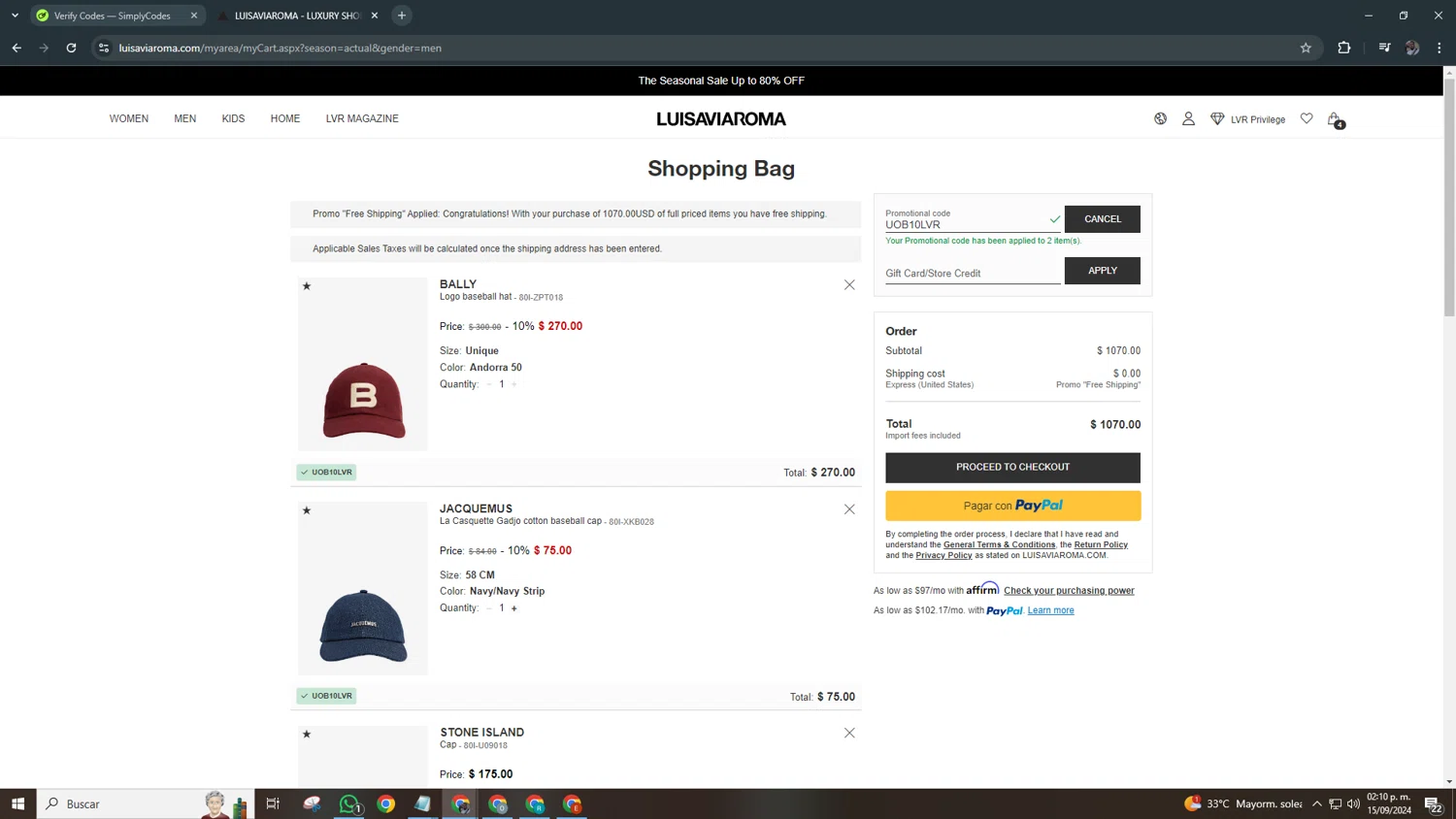The height and width of the screenshot is (819, 1456).
Task: Open the Chrome profile avatar
Action: pyautogui.click(x=1412, y=48)
